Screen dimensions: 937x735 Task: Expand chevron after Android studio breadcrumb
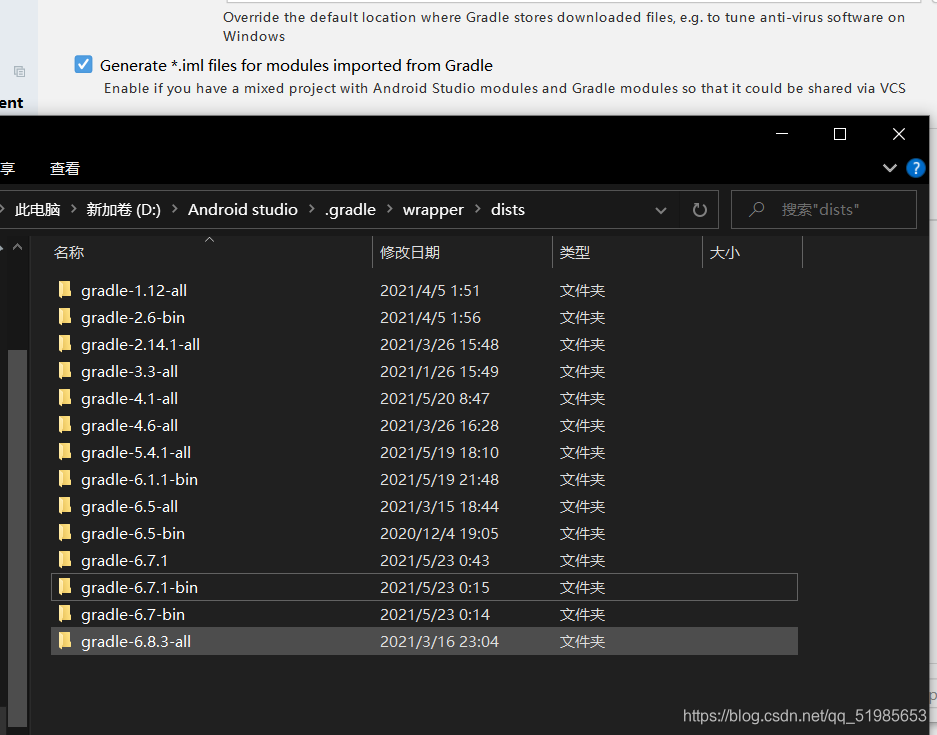tap(311, 209)
